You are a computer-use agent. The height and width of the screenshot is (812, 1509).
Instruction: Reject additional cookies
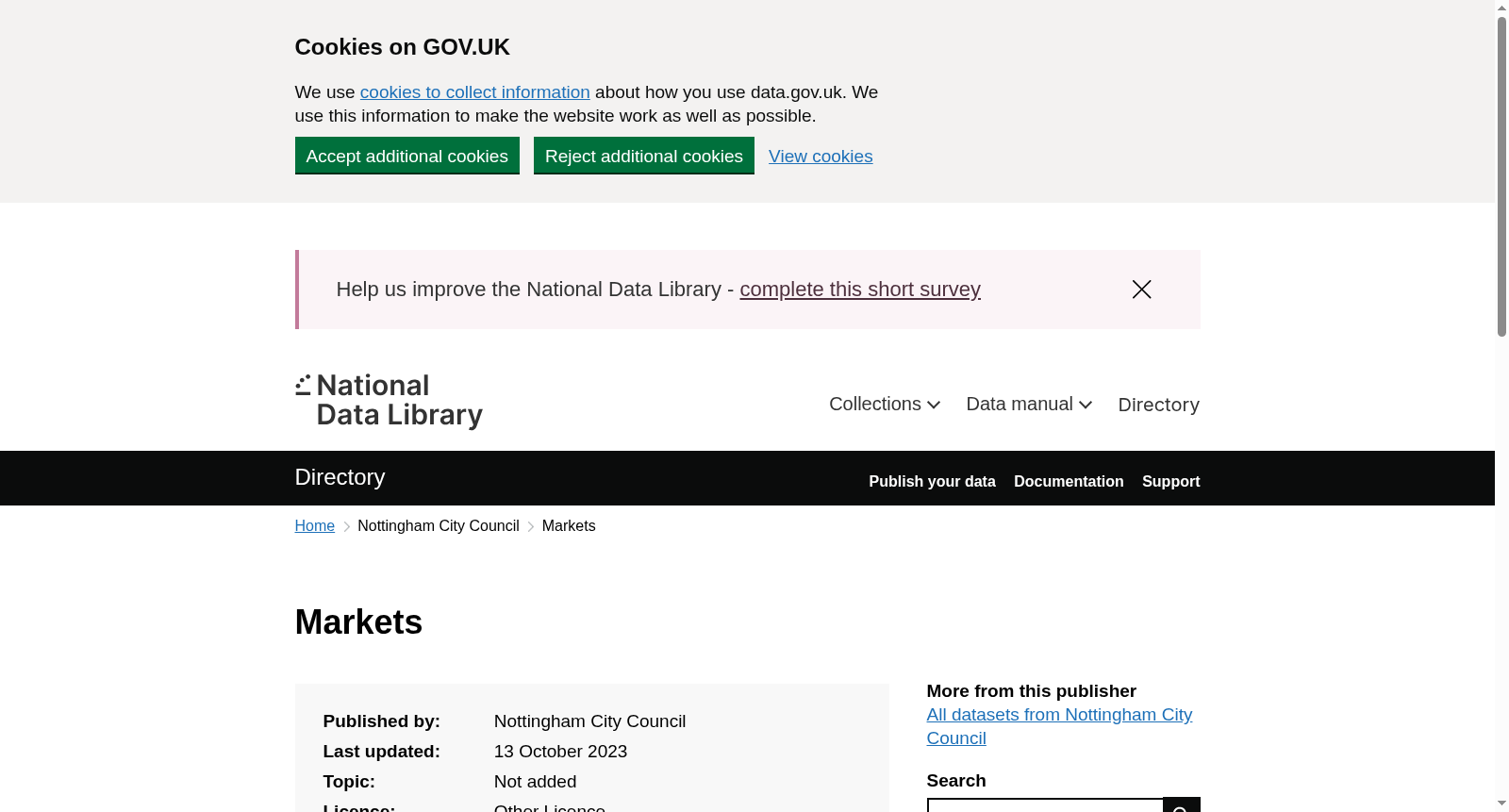pos(644,156)
